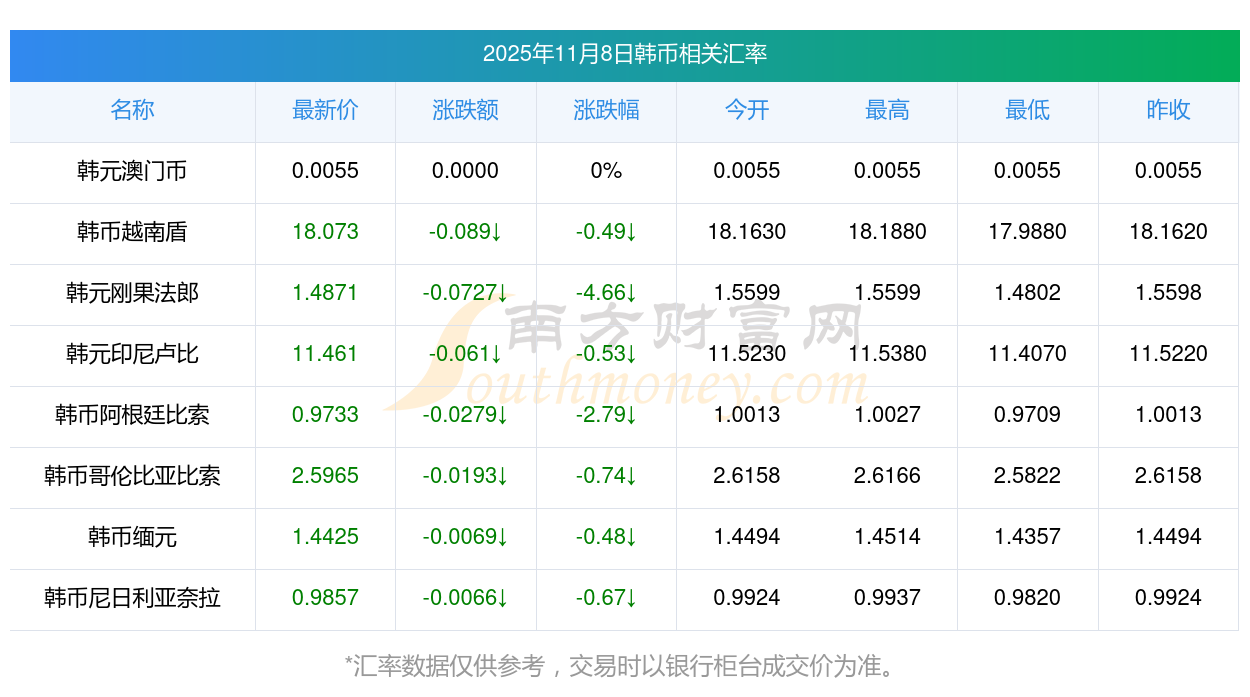The width and height of the screenshot is (1250, 697).
Task: Select the 韩币阿根廷比索 row name
Action: (132, 415)
